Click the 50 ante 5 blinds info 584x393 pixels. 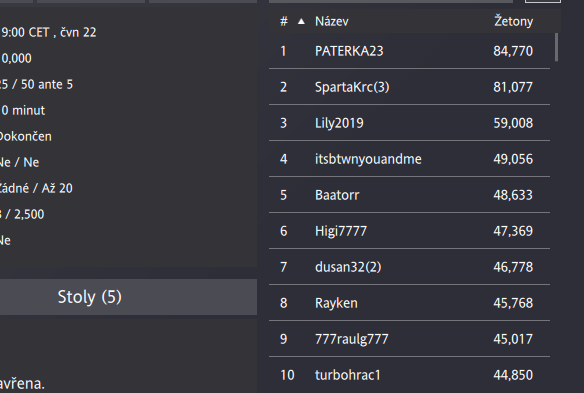[x=47, y=85]
